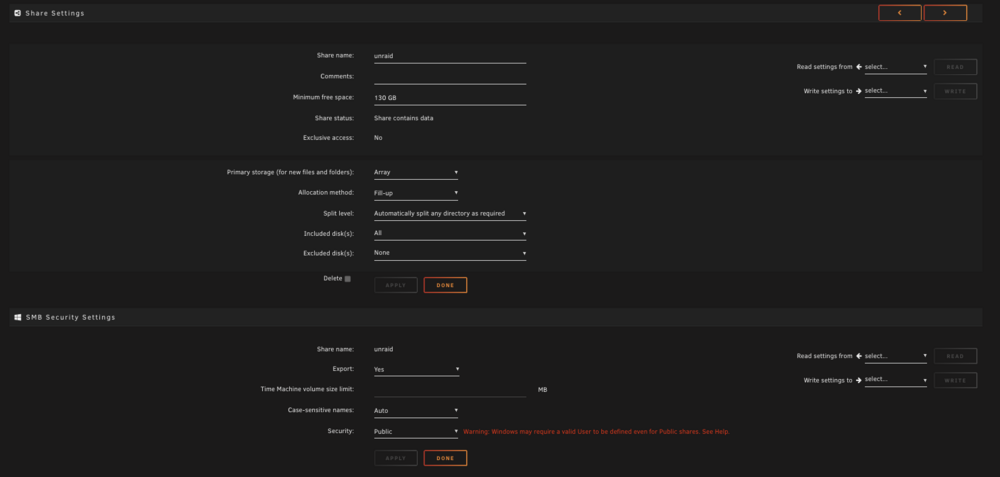Screen dimensions: 1000x477
Task: Click the 'Share contains data' status text
Action: [404, 119]
